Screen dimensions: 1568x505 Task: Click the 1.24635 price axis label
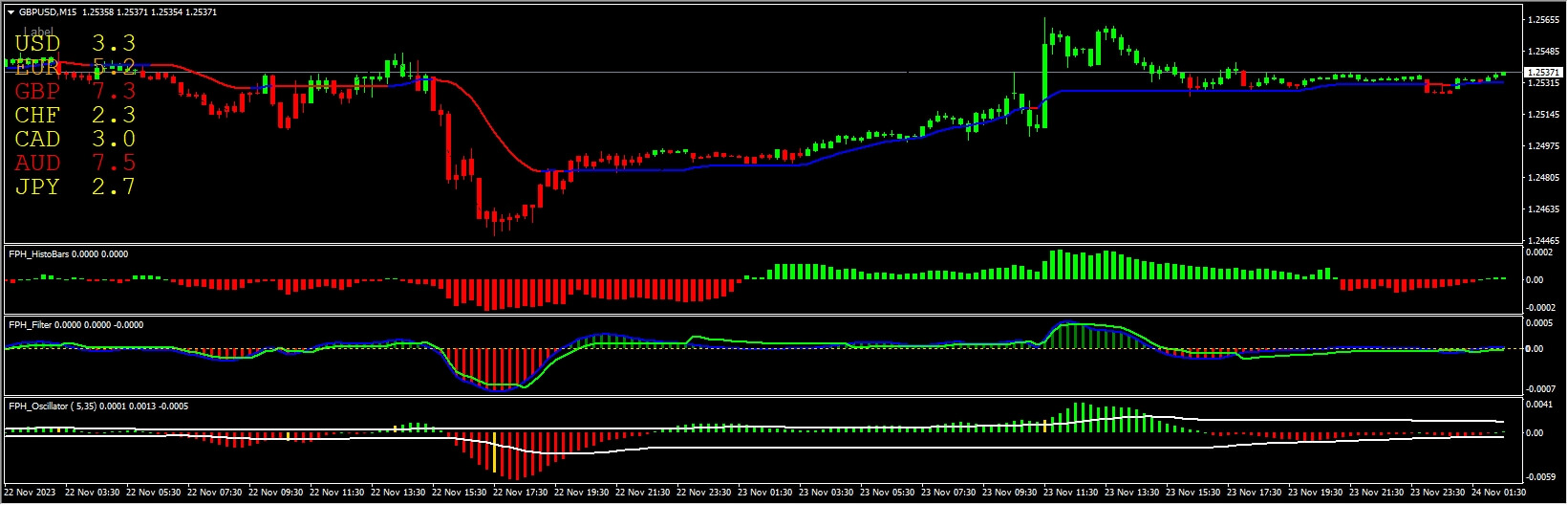click(1544, 209)
